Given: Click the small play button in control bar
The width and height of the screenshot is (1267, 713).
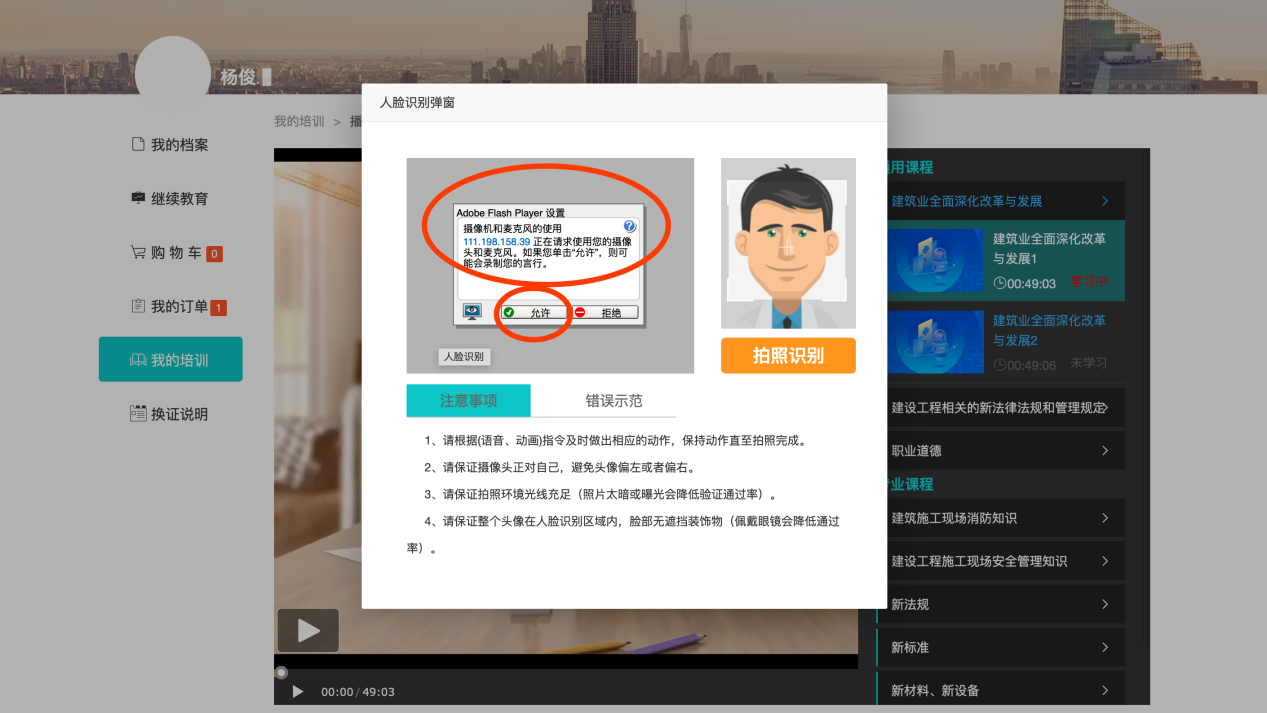Looking at the screenshot, I should click(x=297, y=691).
